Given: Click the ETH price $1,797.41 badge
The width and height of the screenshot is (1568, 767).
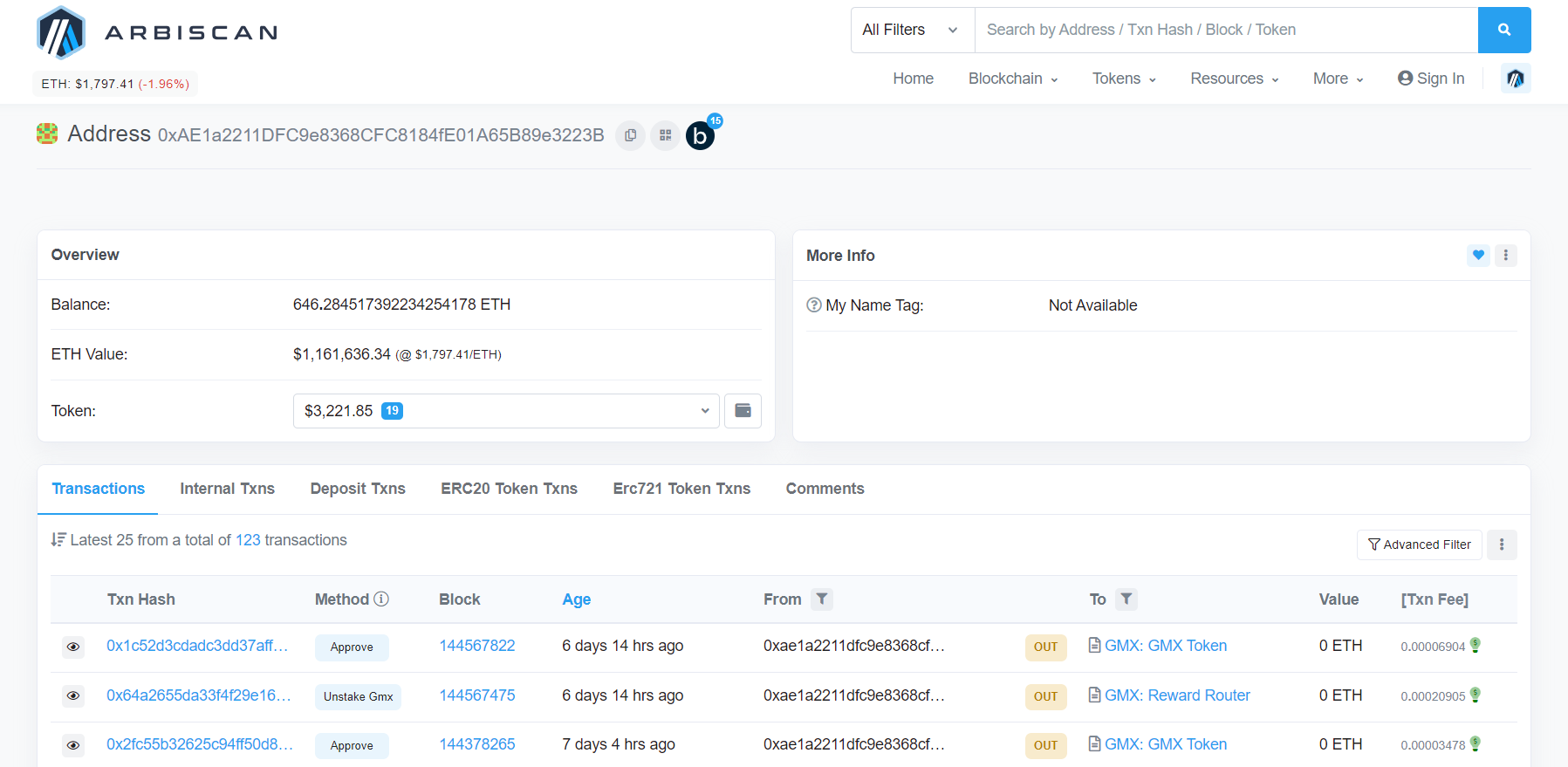Looking at the screenshot, I should pos(115,84).
